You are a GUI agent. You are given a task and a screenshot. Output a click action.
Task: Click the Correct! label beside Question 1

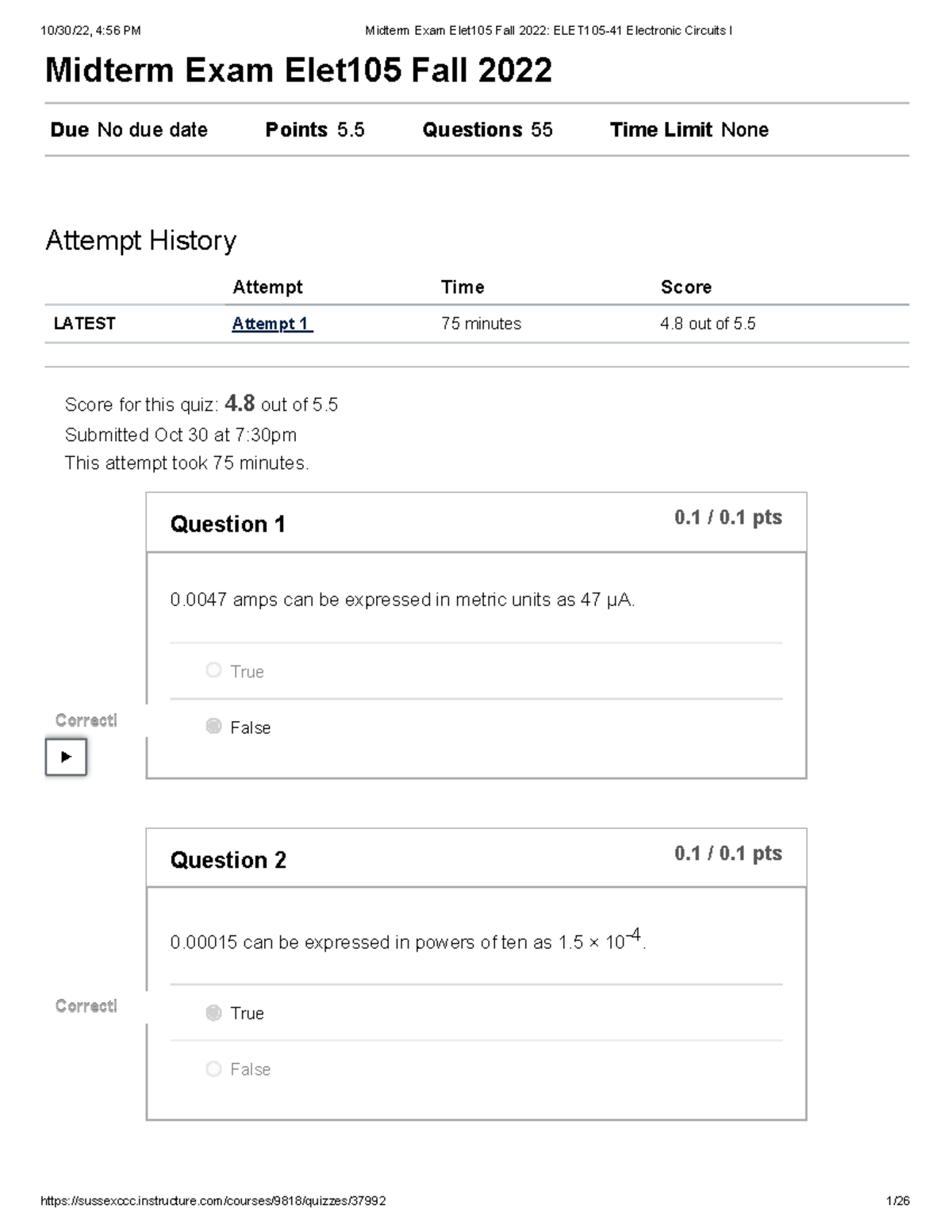pos(85,720)
